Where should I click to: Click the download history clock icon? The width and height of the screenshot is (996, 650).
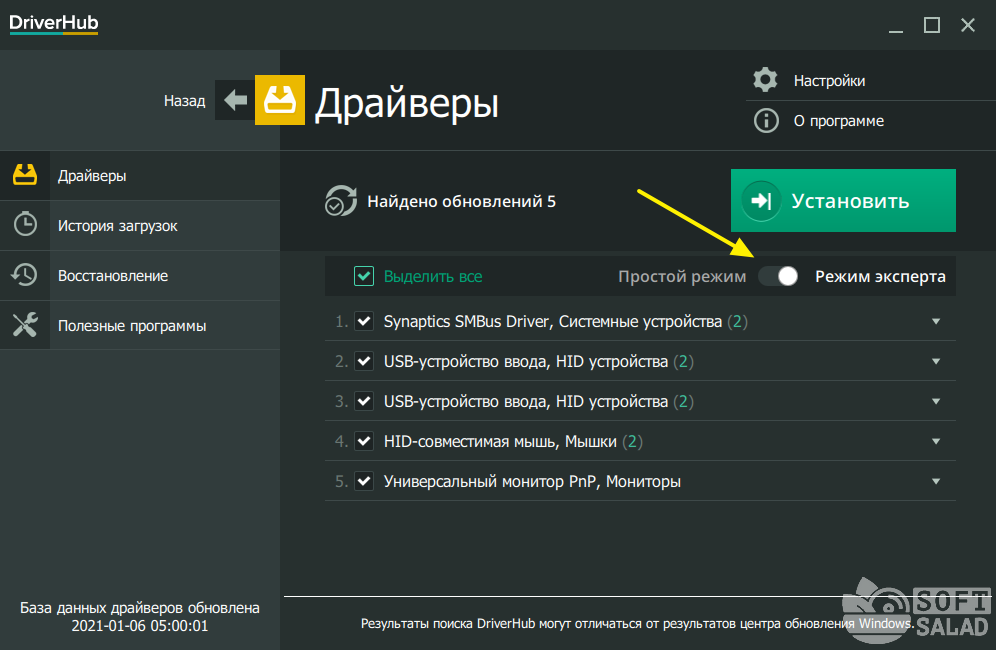pos(25,224)
